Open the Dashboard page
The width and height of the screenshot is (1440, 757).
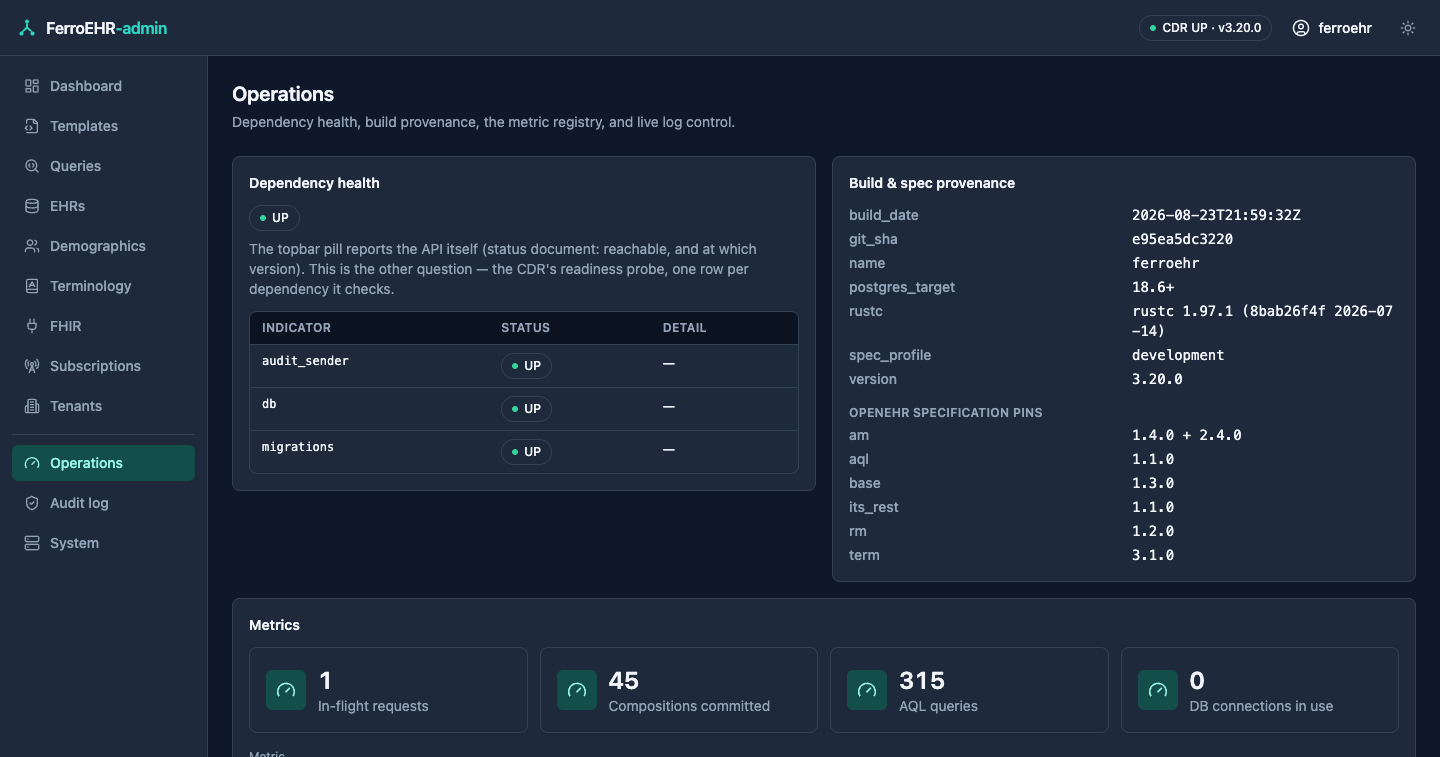coord(103,86)
